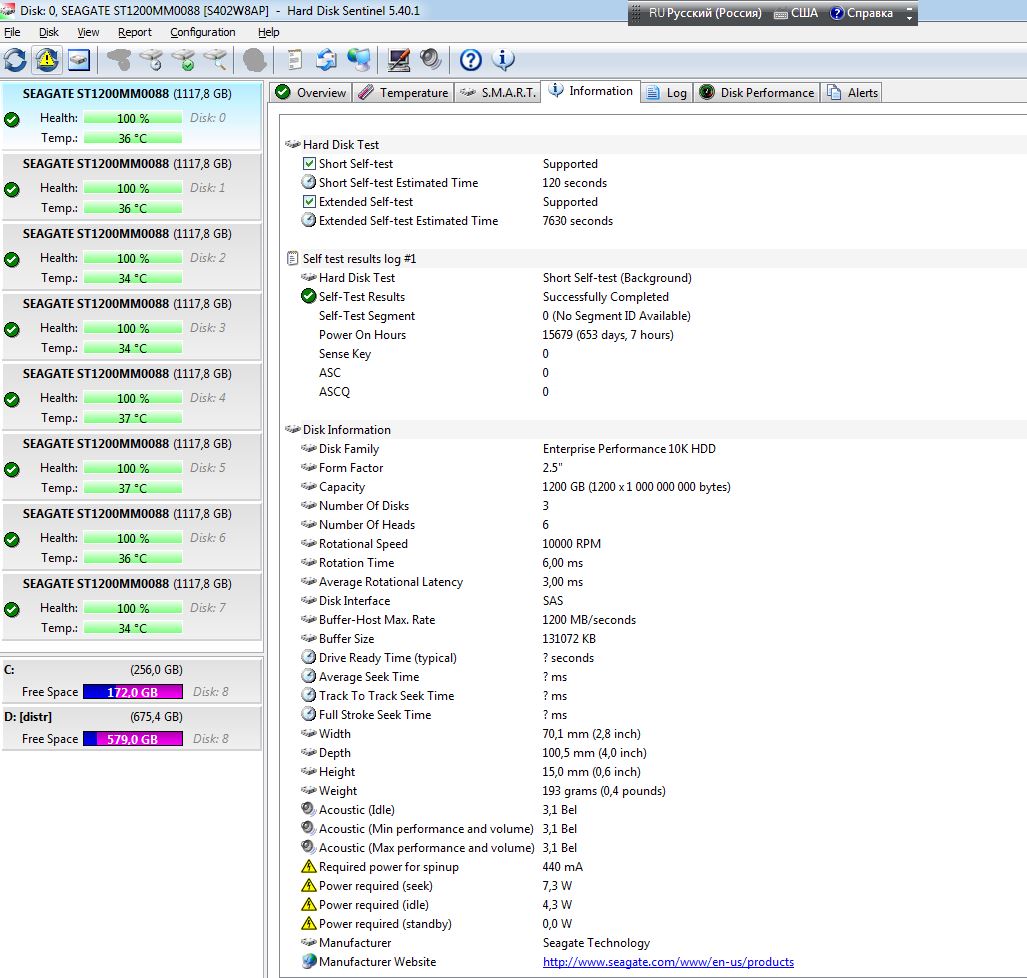Click the green health check icon for Disk 0
The width and height of the screenshot is (1027, 978).
click(x=12, y=120)
